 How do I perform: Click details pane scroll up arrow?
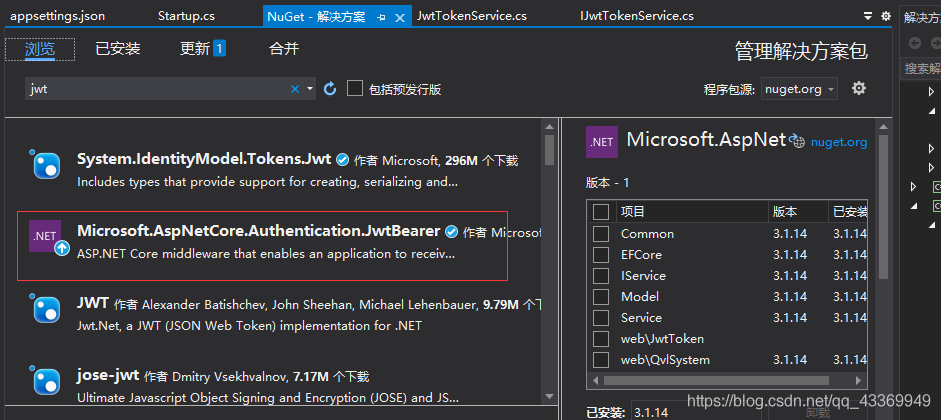(x=883, y=126)
